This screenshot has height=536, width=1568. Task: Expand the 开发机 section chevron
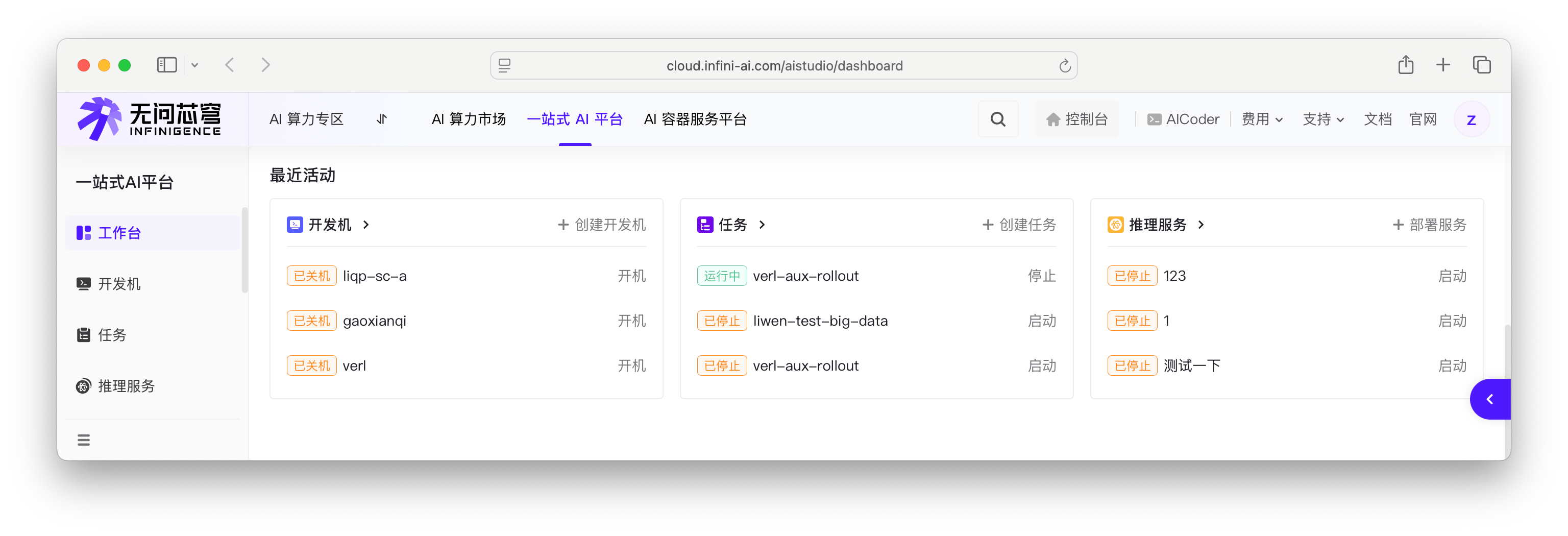click(366, 225)
